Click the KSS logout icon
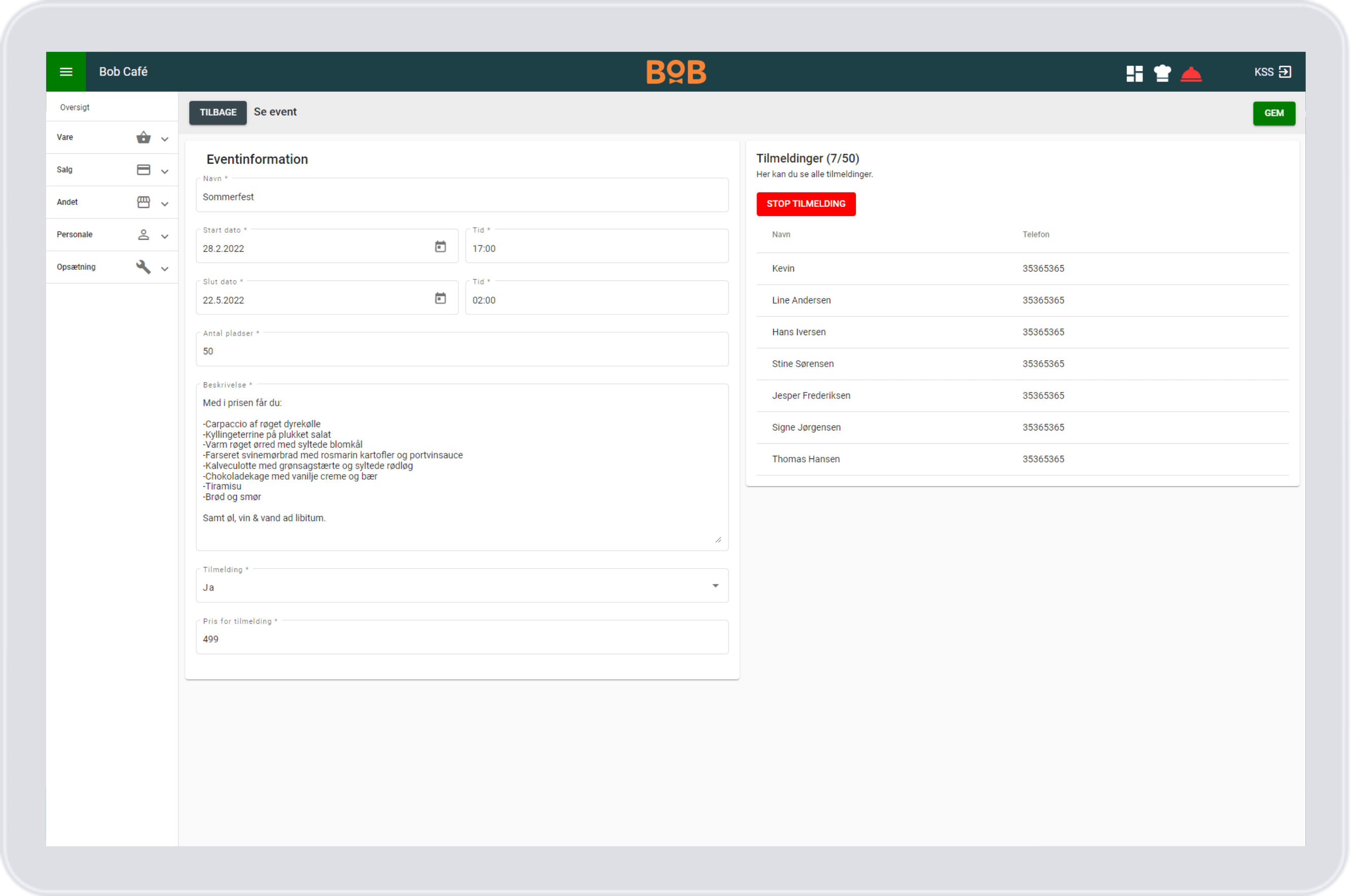 click(x=1285, y=72)
